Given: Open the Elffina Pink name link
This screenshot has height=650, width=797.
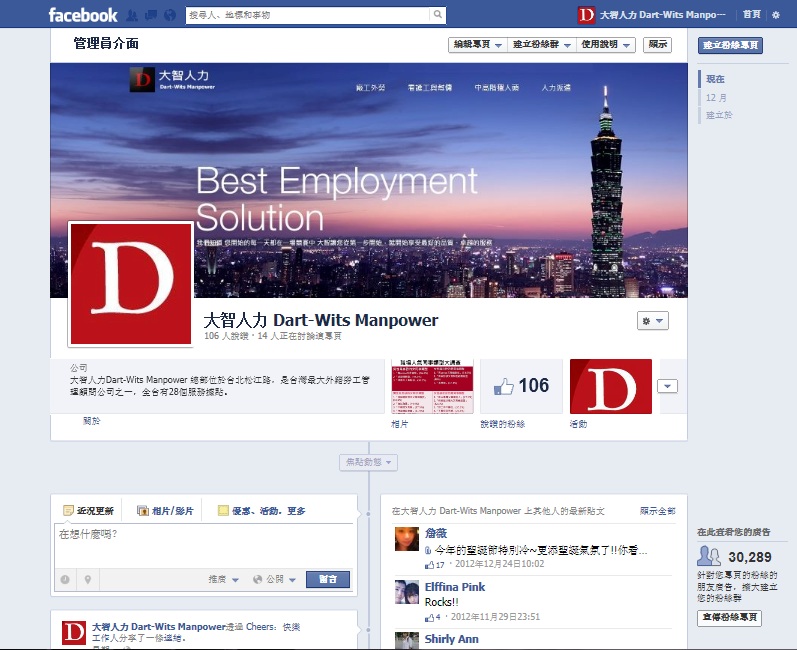Looking at the screenshot, I should [x=455, y=587].
